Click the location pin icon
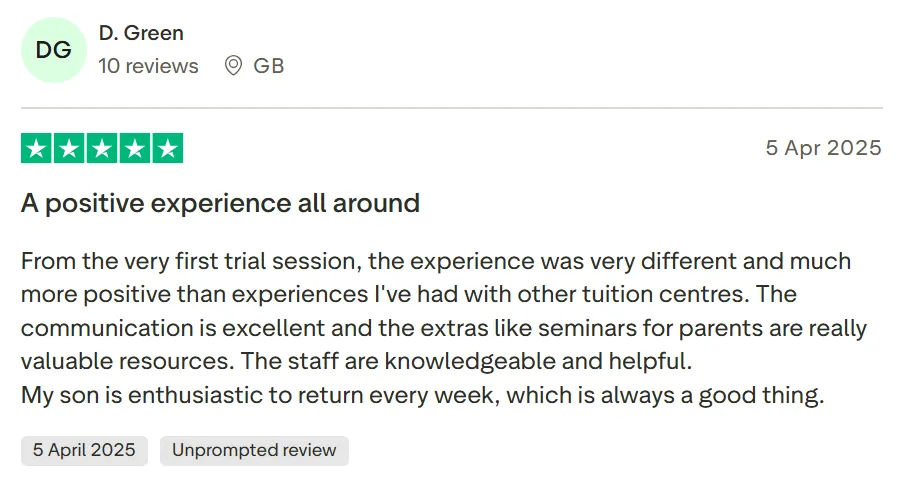The width and height of the screenshot is (907, 481). coord(234,66)
